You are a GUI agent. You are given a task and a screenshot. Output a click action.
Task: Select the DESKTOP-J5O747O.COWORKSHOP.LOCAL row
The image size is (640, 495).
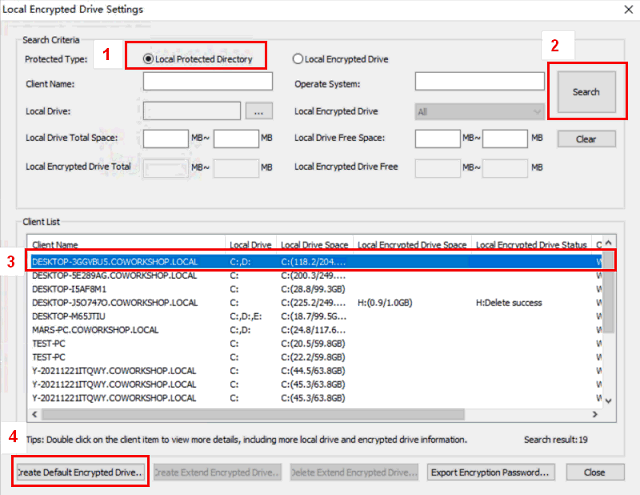click(114, 301)
